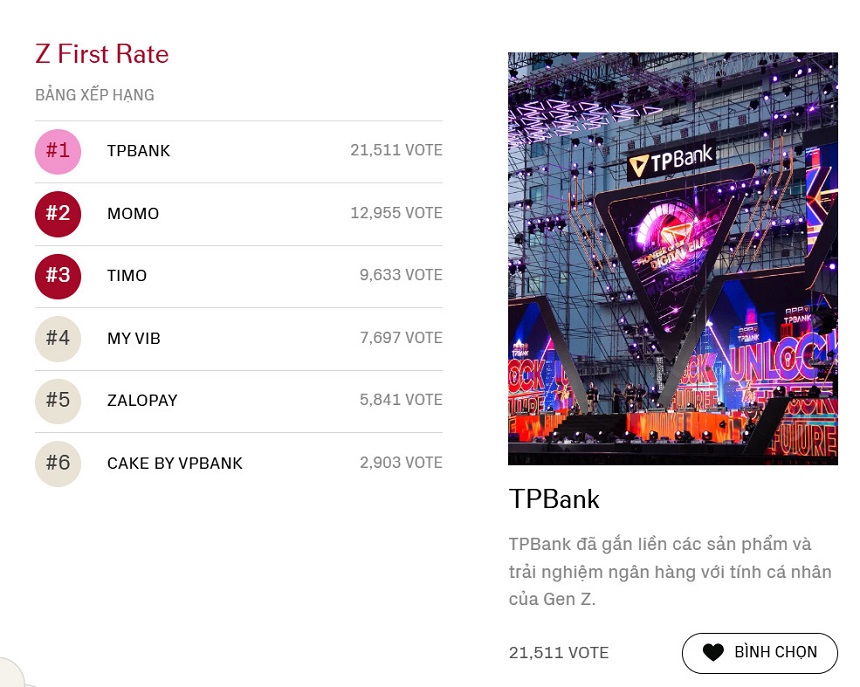Click the pink #1 rank badge
The width and height of the screenshot is (860, 687).
[58, 151]
